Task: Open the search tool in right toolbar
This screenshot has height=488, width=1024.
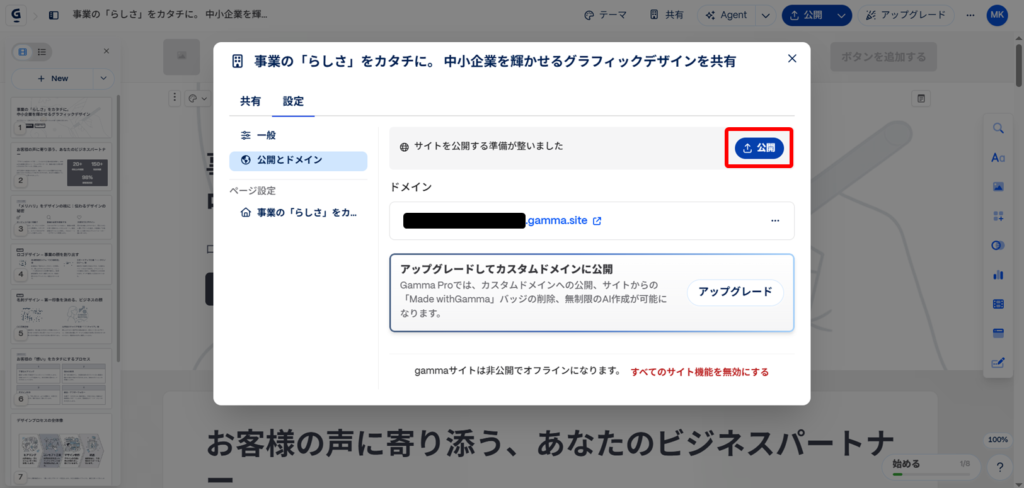Action: [997, 128]
